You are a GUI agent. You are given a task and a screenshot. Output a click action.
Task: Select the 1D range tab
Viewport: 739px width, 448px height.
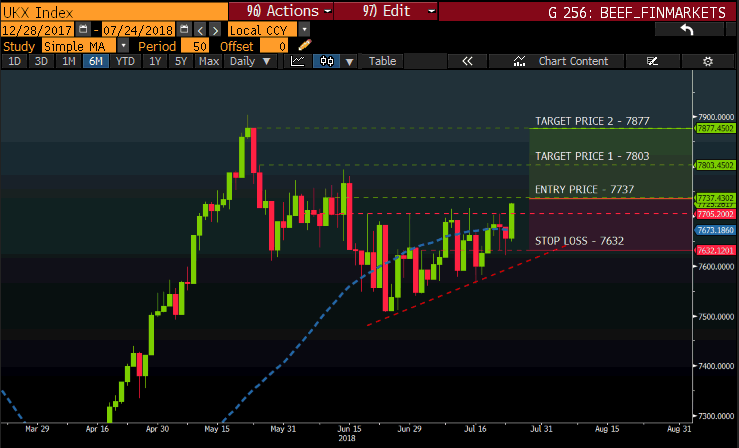15,61
